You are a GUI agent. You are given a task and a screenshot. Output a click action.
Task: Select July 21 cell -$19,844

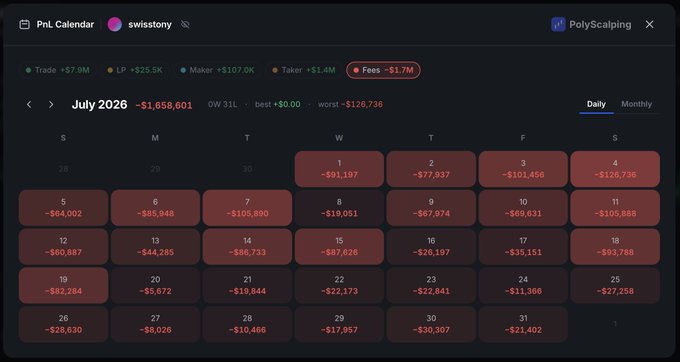coord(247,285)
